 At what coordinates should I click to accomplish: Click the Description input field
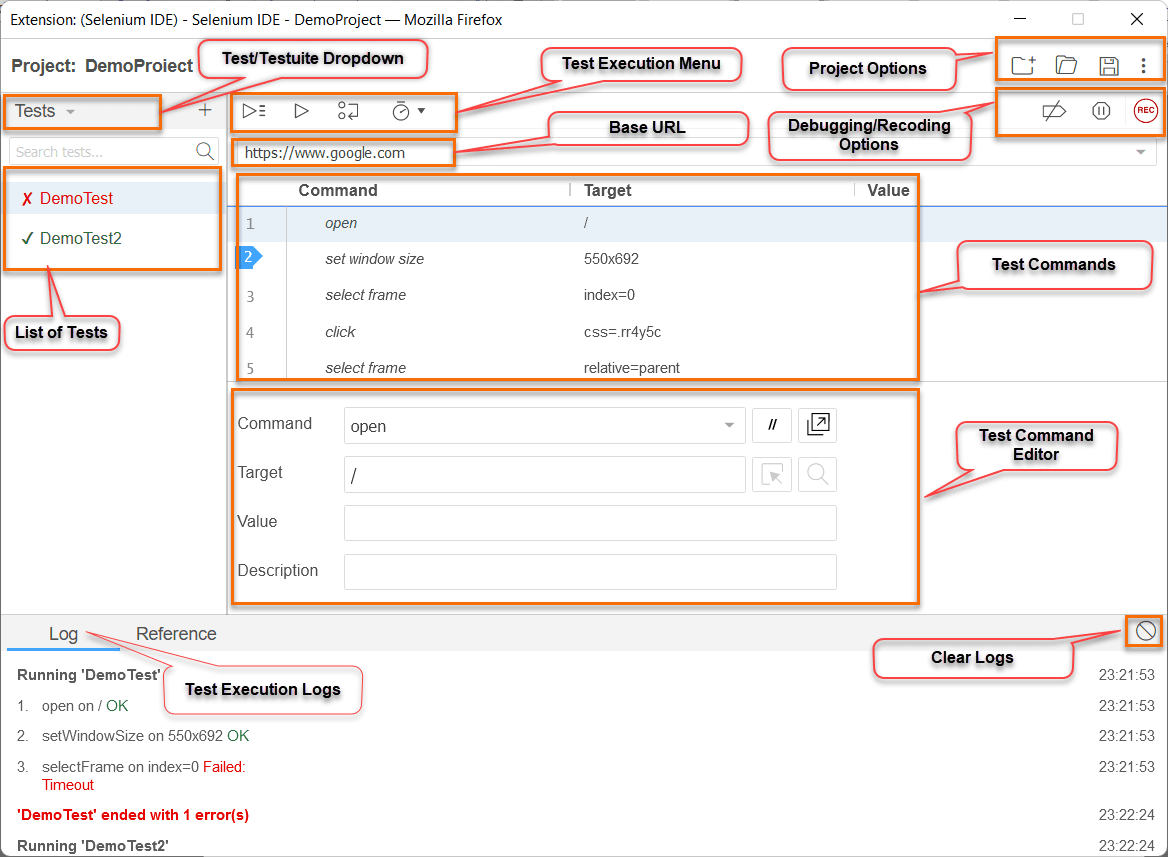point(590,572)
